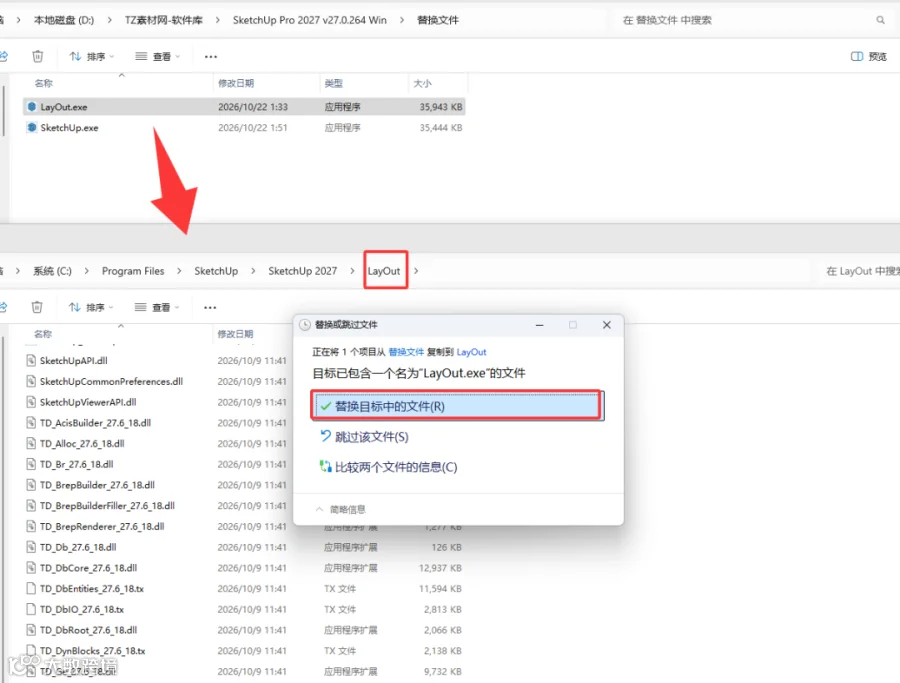Screen dimensions: 900x683
Task: Go to SketchUp Pro 2027 v27.0.264 Win breadcrumb
Action: click(x=309, y=20)
